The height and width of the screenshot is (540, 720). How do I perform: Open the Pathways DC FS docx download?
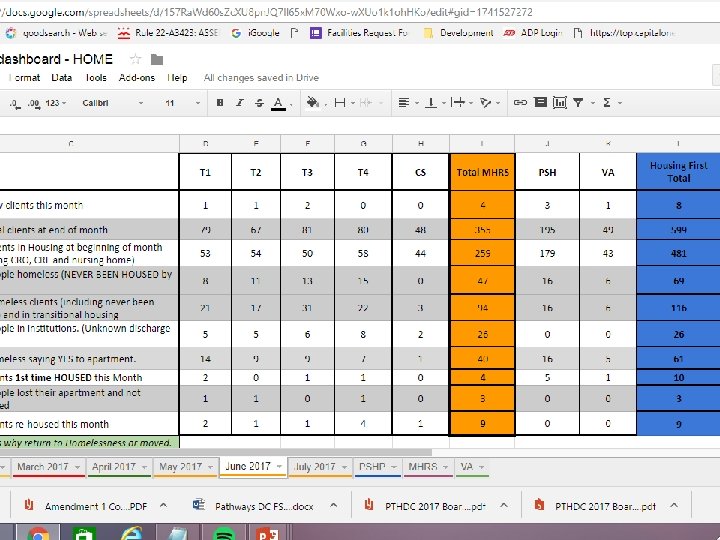(254, 506)
